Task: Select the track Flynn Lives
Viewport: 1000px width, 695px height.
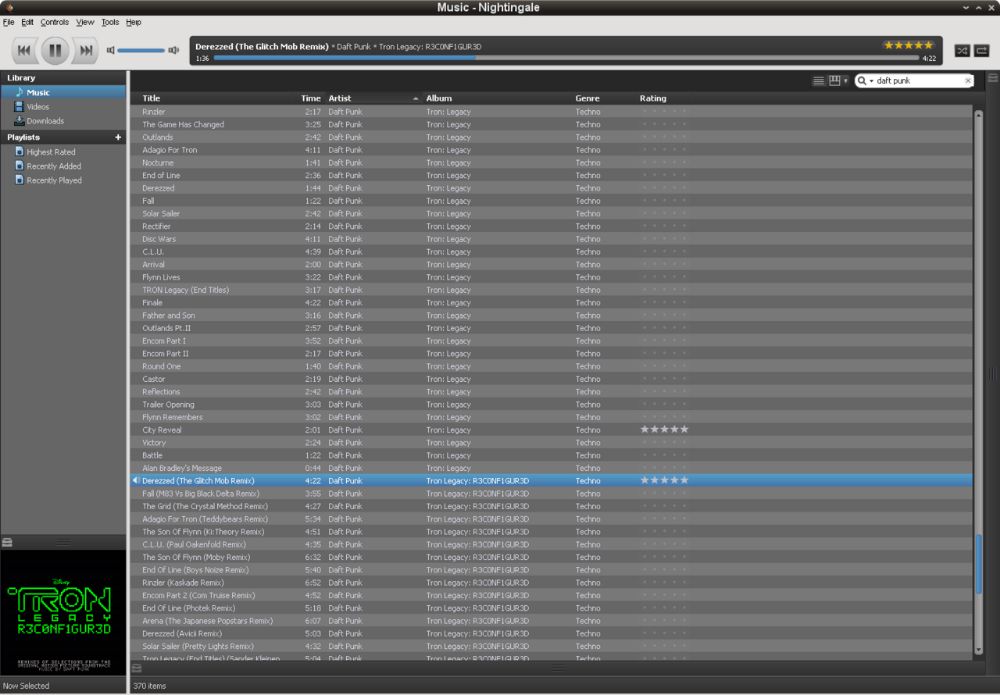Action: pos(552,277)
